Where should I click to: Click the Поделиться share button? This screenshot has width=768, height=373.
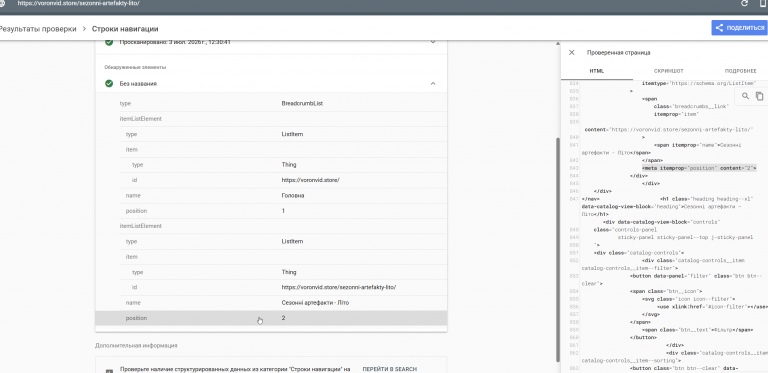[x=739, y=28]
